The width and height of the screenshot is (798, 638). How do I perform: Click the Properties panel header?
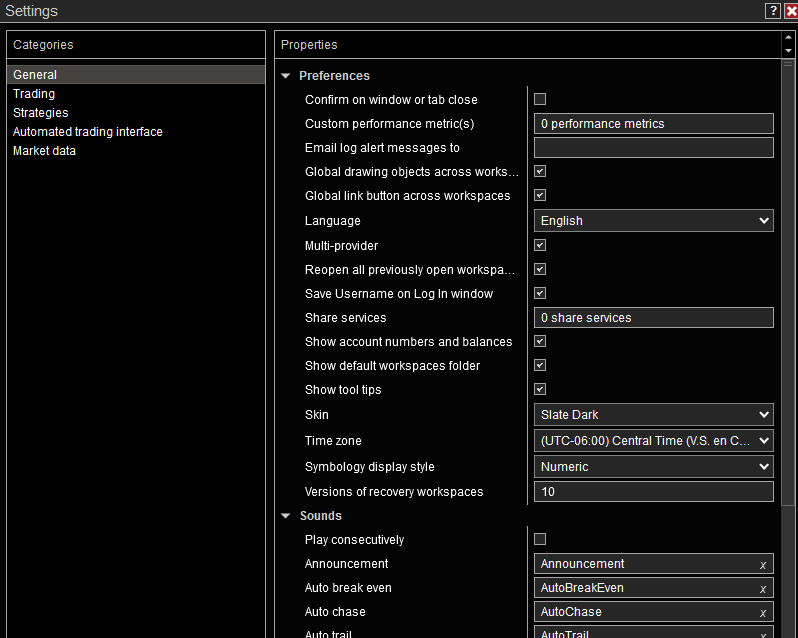point(527,45)
